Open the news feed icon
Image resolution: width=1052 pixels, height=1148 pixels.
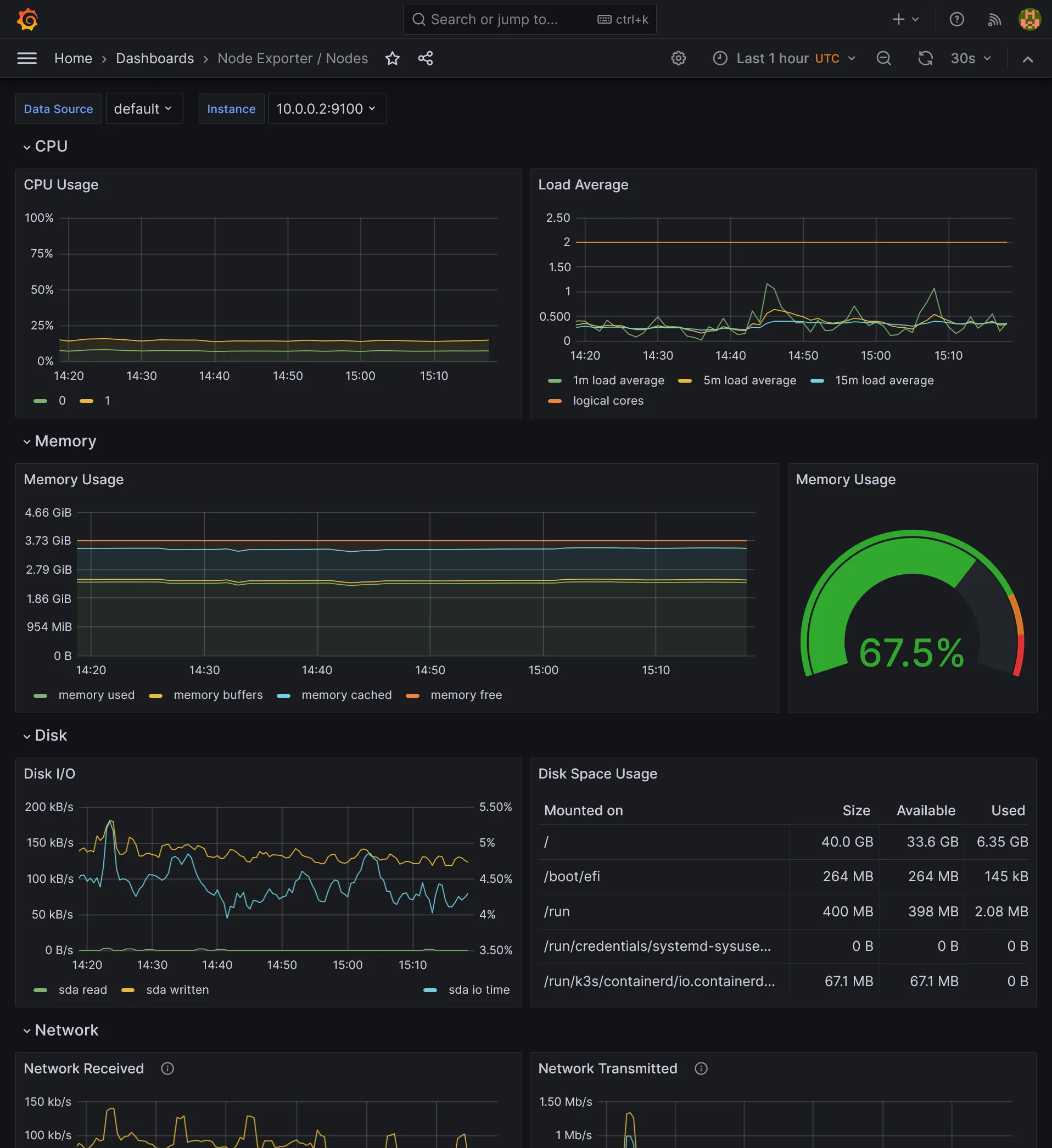[994, 19]
